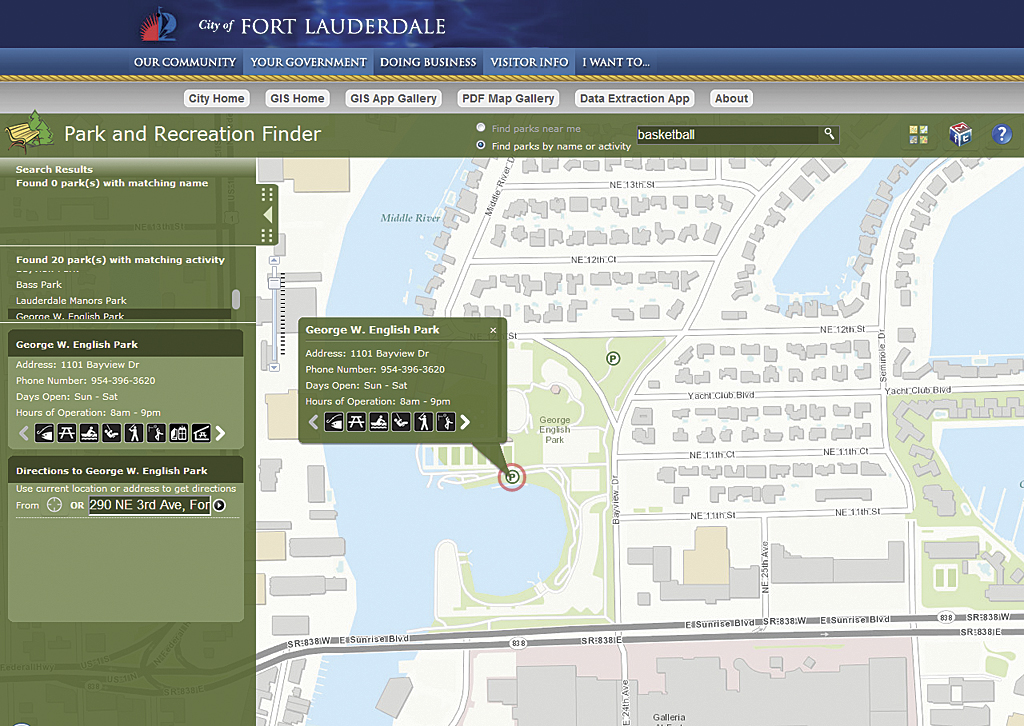Collapse the side panel with left arrow
Screen dimensions: 1024x726
267,215
